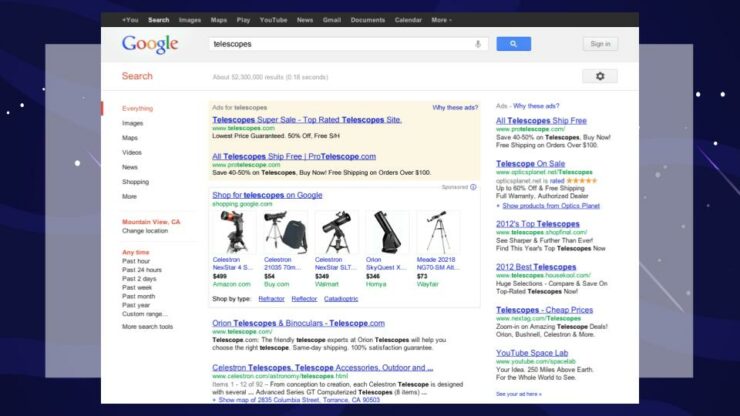The image size is (740, 416).
Task: Open Calendar from the top bar
Action: click(408, 20)
